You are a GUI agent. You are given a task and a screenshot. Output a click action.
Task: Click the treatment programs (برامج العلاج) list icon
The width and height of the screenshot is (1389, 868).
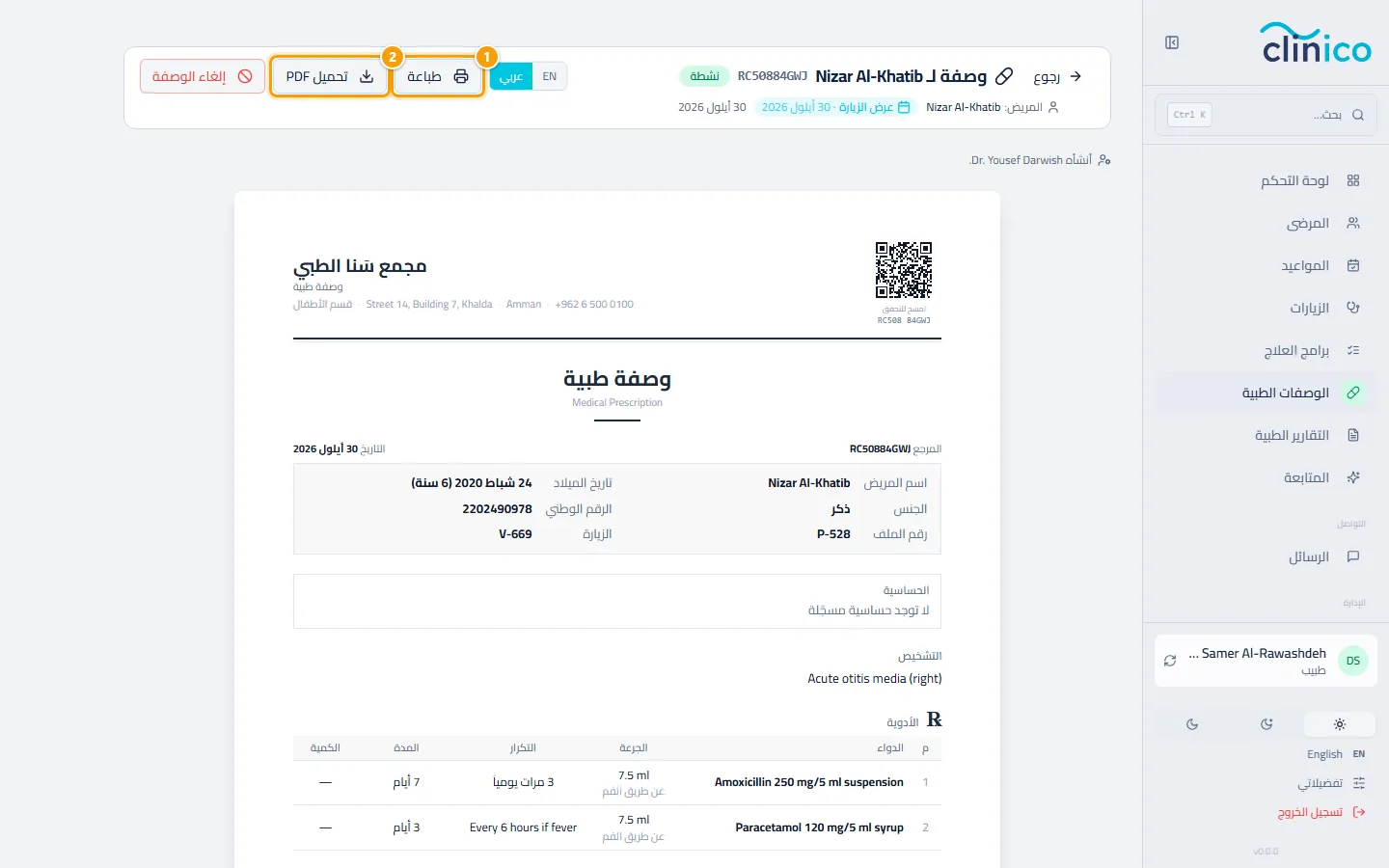pos(1353,350)
